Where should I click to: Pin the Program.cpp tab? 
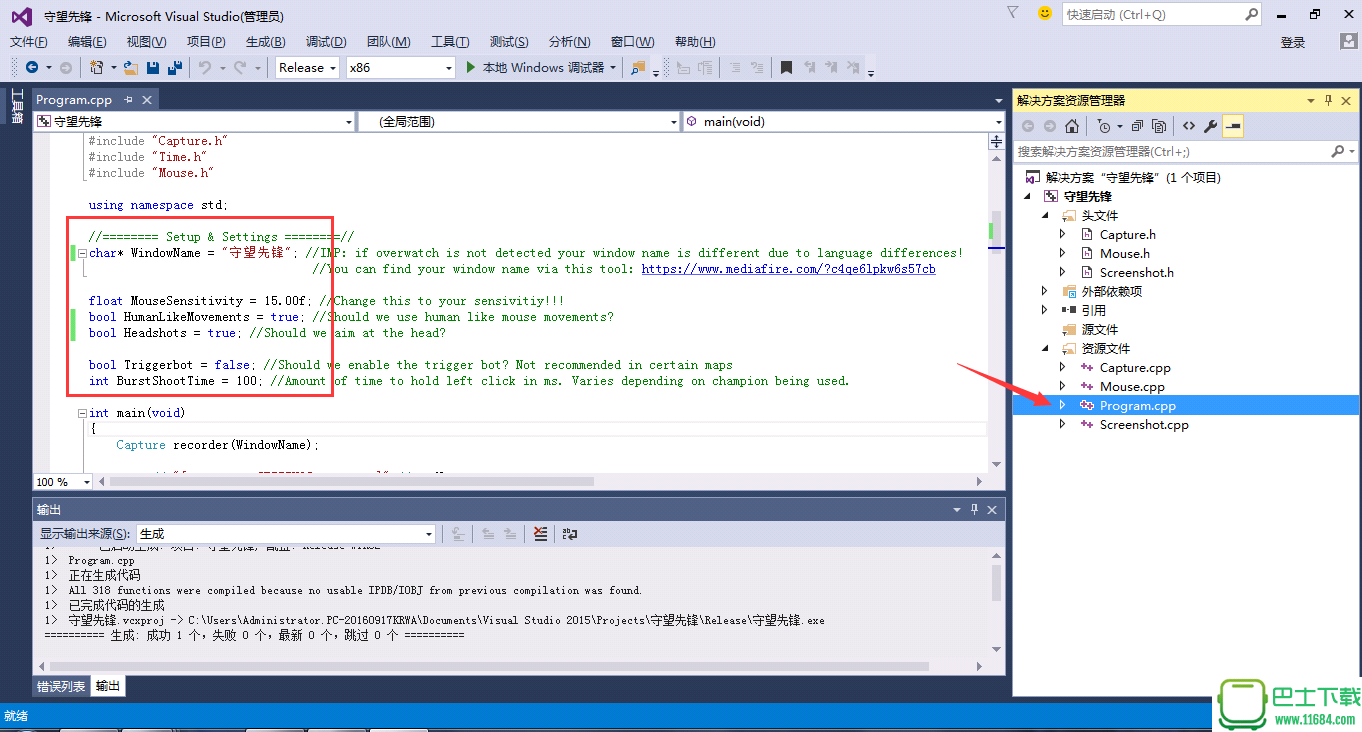pos(129,100)
